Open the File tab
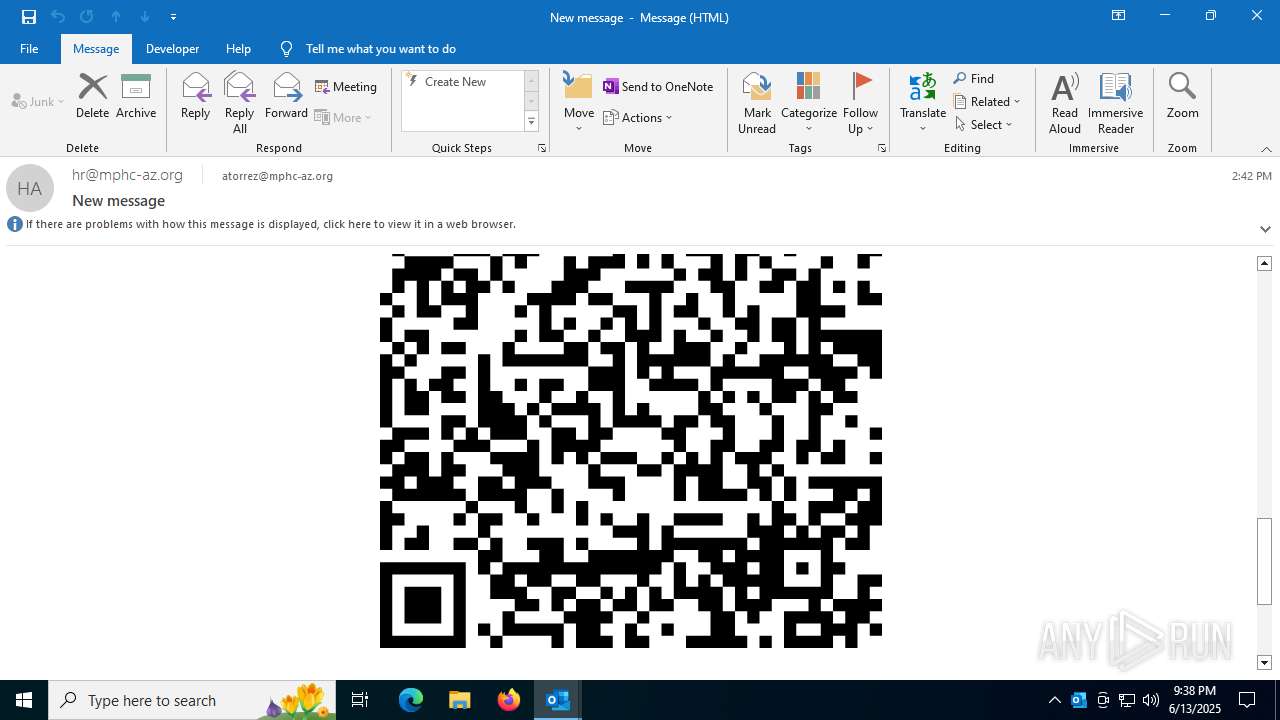This screenshot has height=720, width=1280. pyautogui.click(x=29, y=48)
